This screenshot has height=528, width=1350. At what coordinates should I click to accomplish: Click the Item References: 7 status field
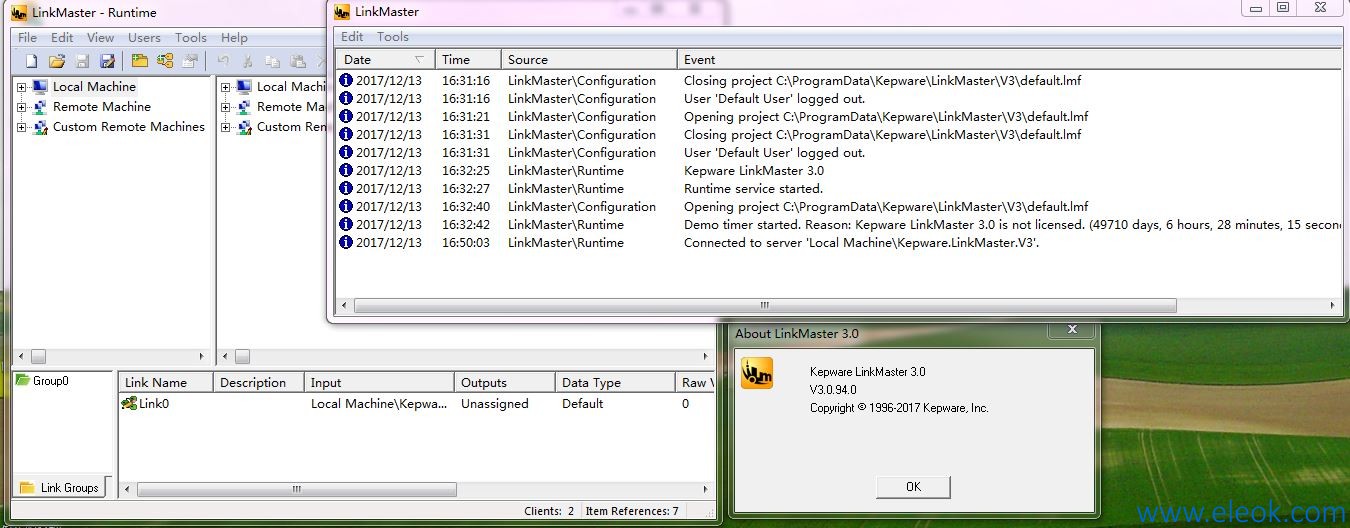(632, 511)
